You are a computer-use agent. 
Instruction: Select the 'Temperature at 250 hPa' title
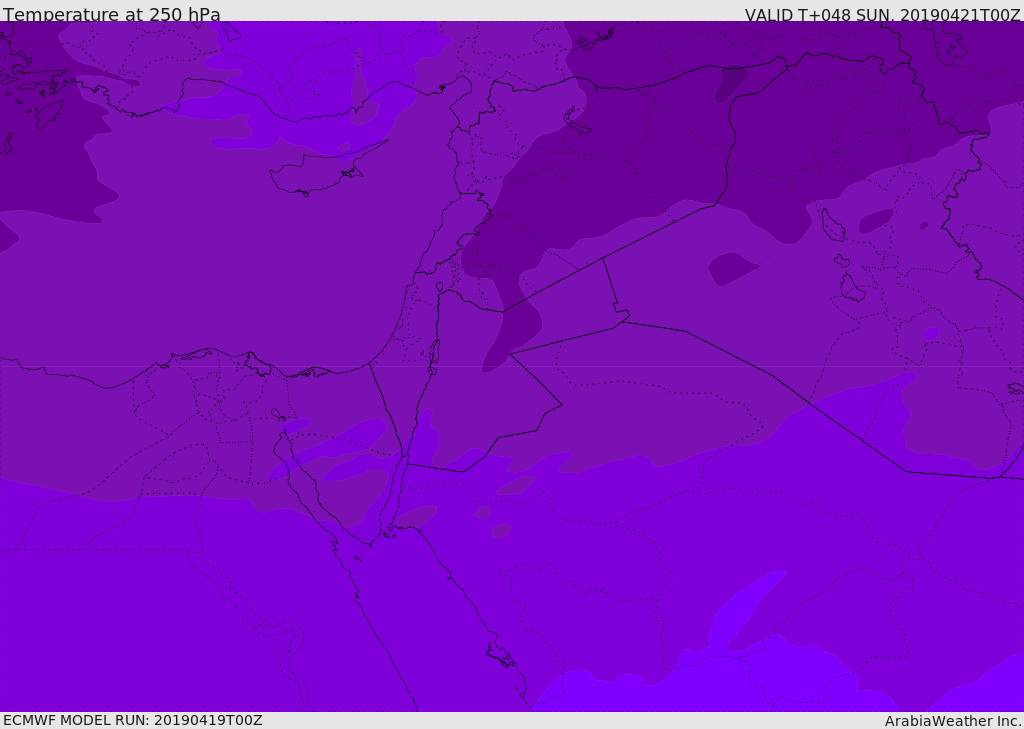pyautogui.click(x=112, y=14)
